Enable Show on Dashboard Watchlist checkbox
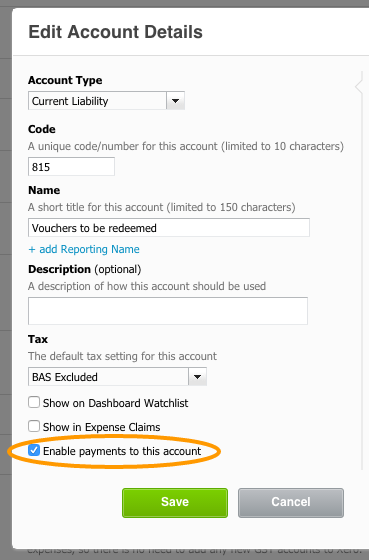 click(34, 402)
